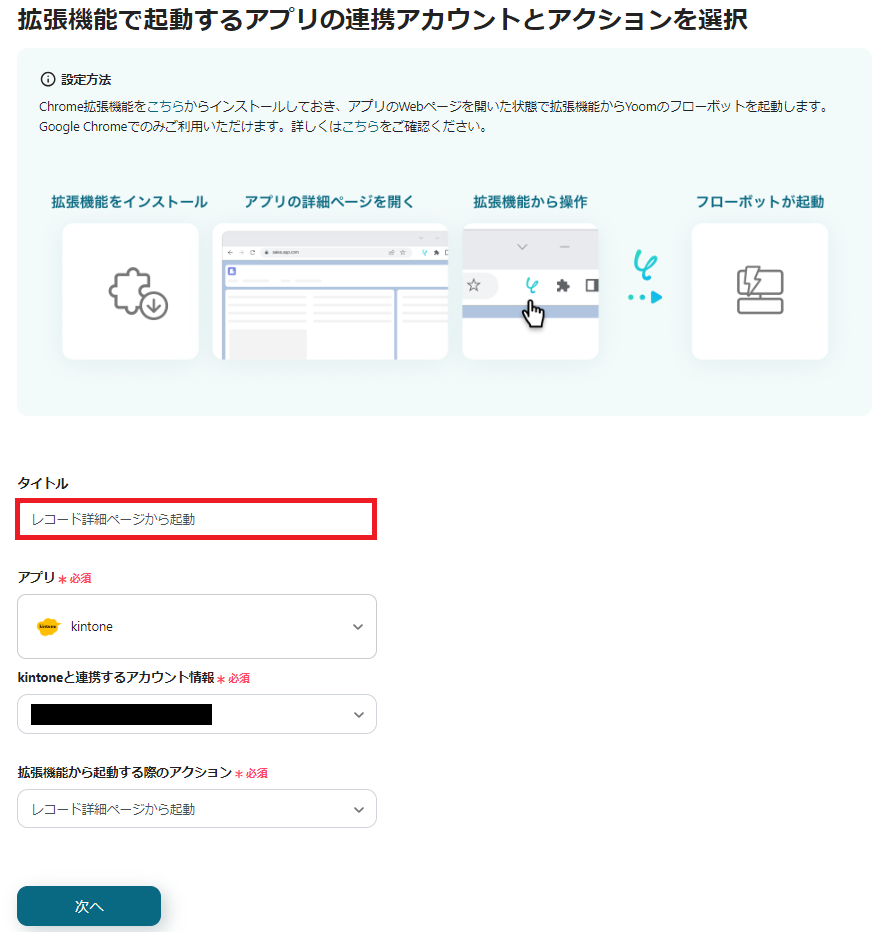Click the タイトル field label
This screenshot has width=892, height=932.
point(43,483)
